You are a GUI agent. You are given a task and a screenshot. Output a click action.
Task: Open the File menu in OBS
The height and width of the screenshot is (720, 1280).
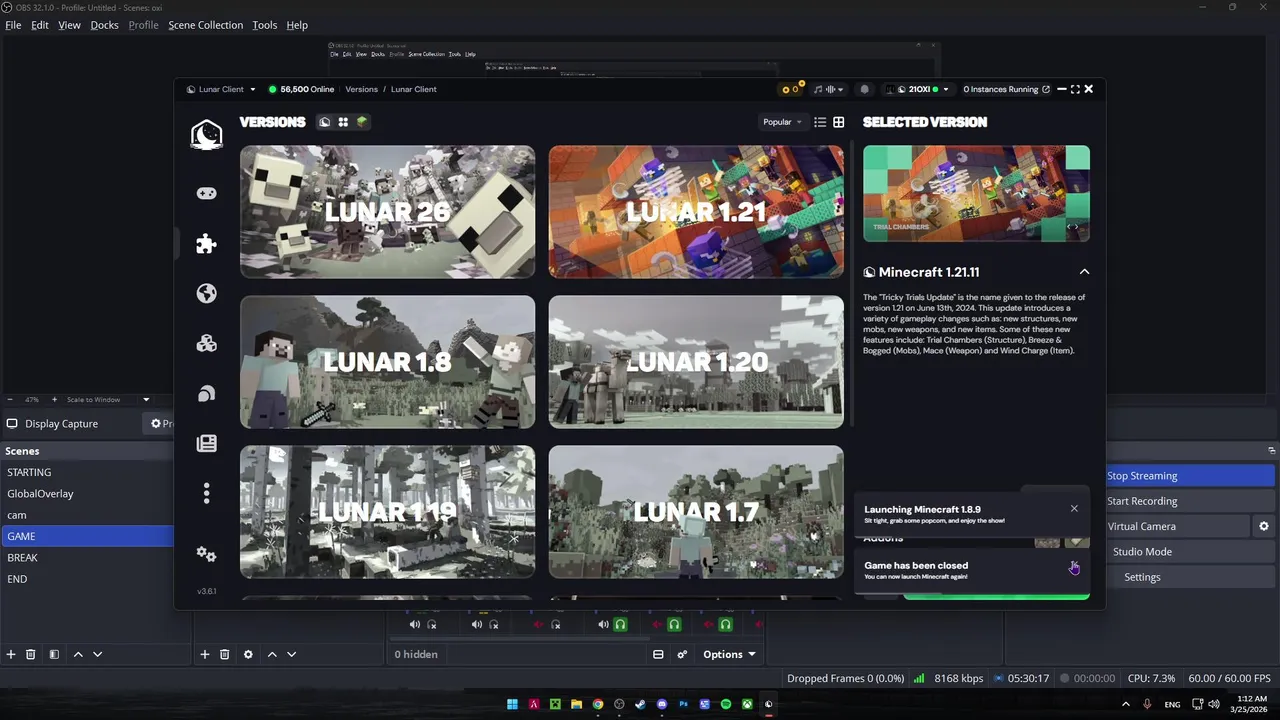(x=13, y=25)
